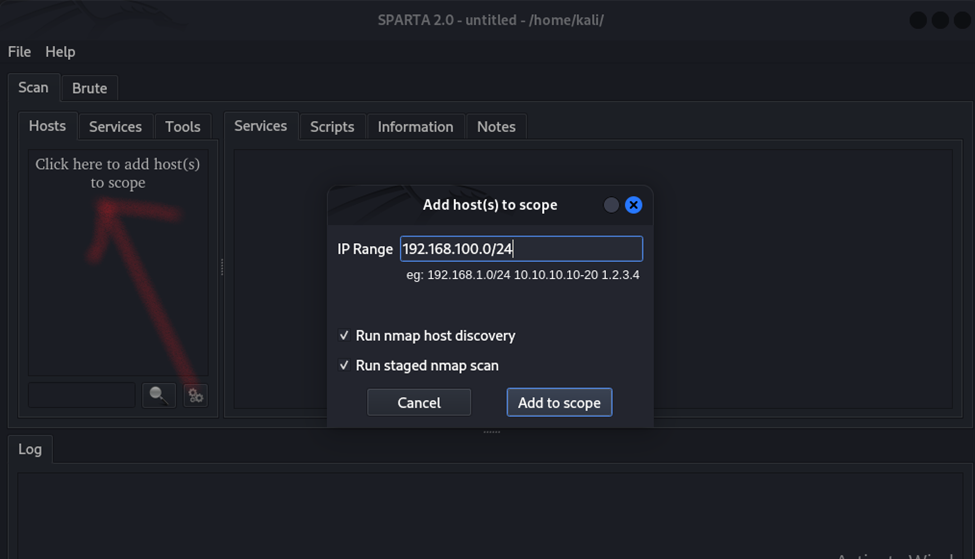Click the magnifier search icon under hosts
Viewport: 975px width, 559px height.
[x=159, y=395]
